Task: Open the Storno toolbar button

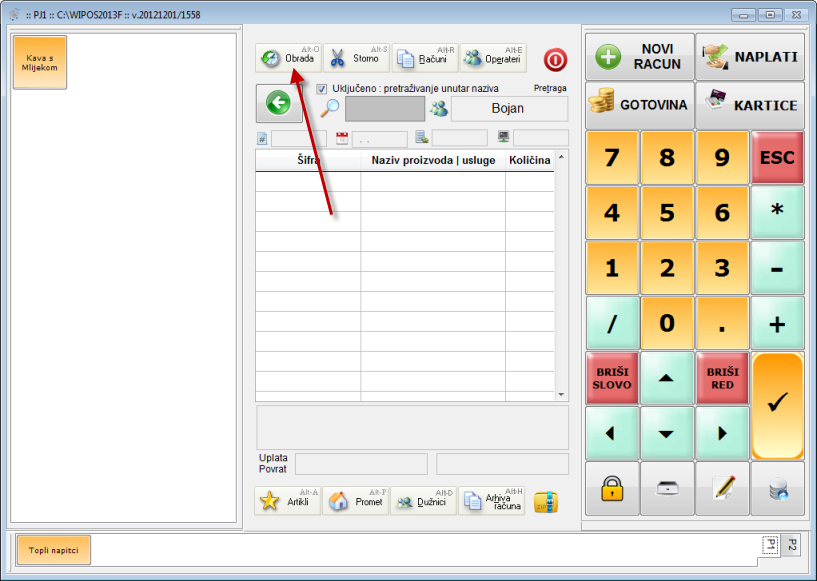Action: tap(356, 58)
